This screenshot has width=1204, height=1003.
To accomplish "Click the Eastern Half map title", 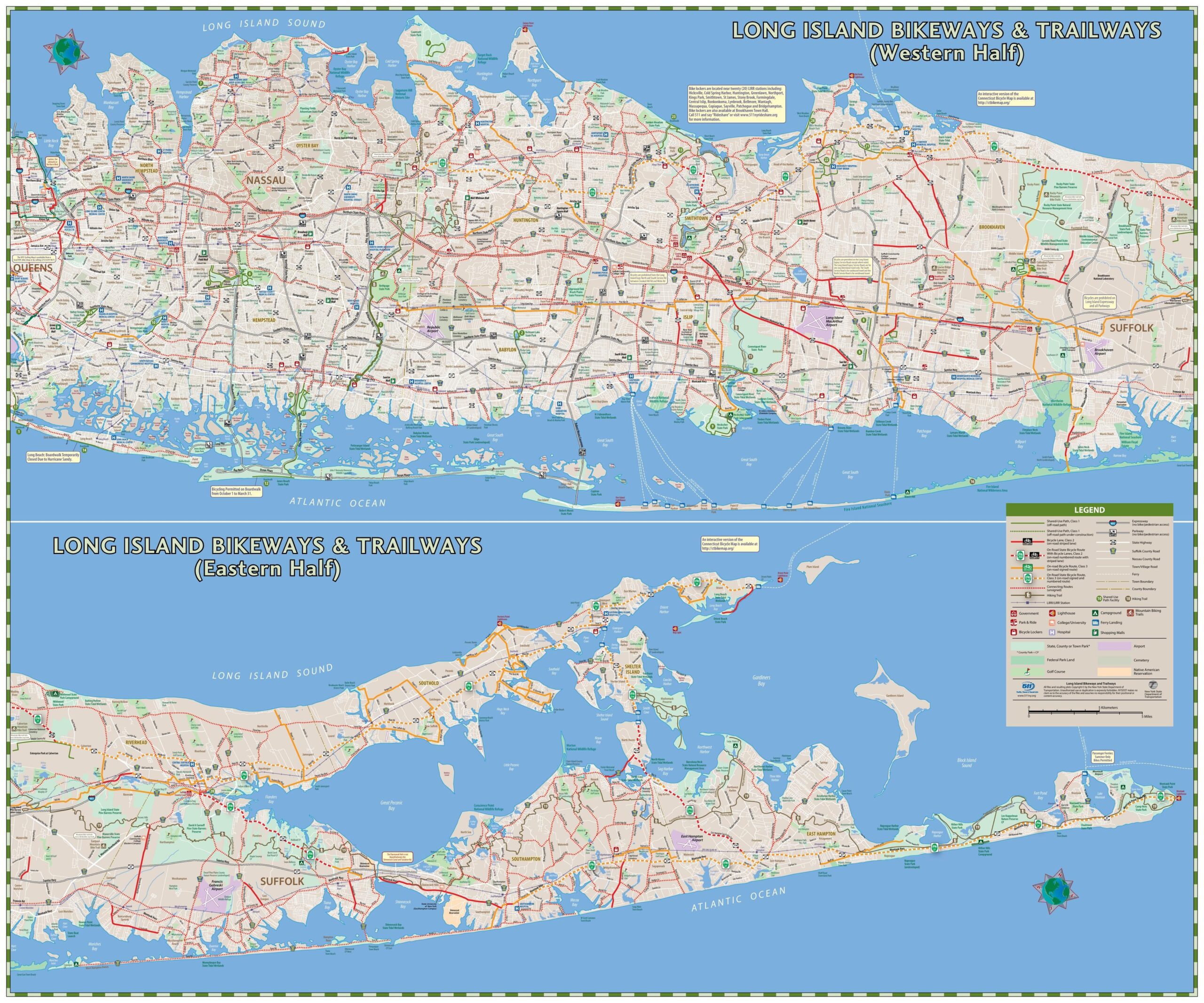I will click(267, 569).
